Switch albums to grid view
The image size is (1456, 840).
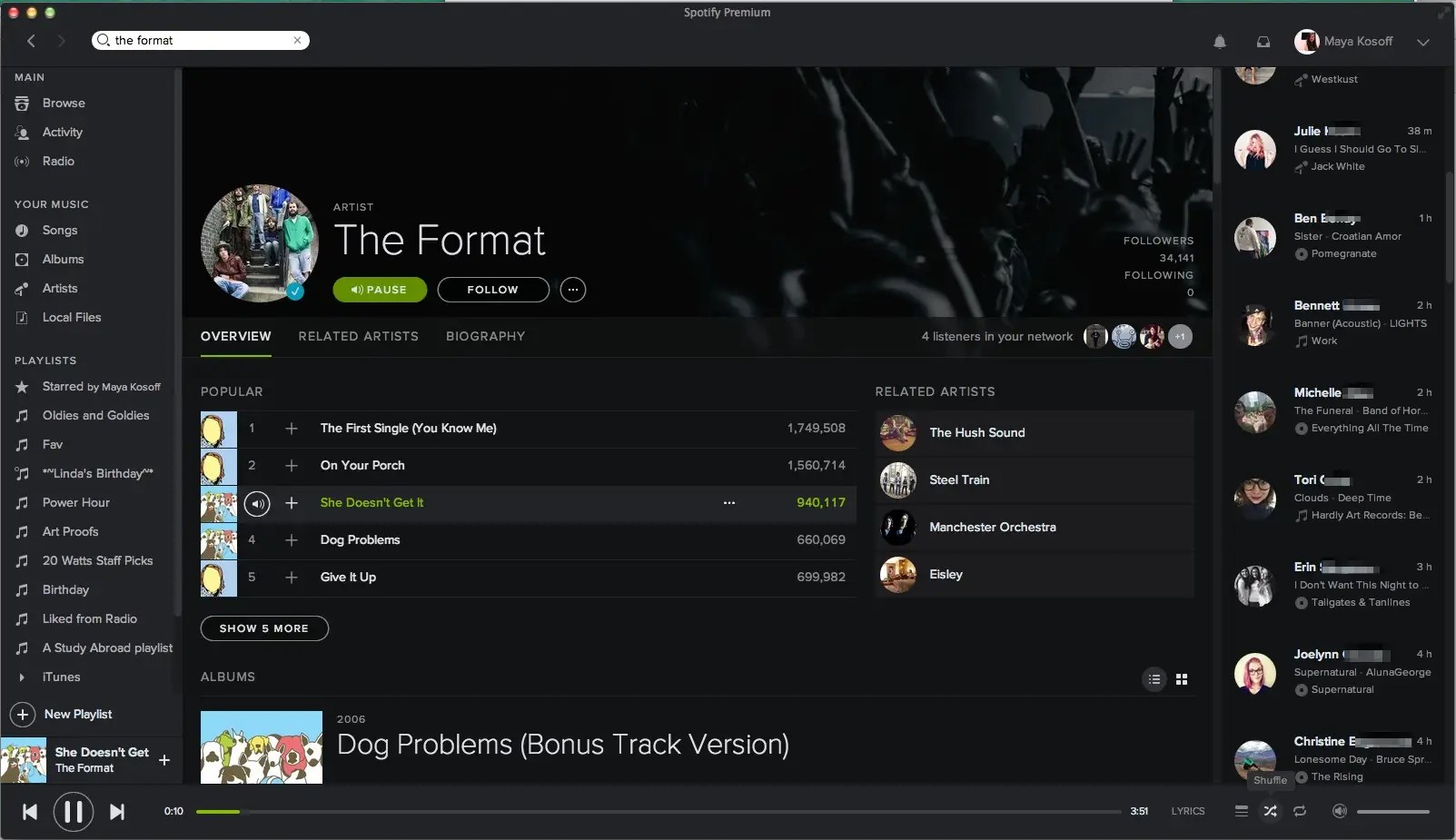coord(1182,679)
